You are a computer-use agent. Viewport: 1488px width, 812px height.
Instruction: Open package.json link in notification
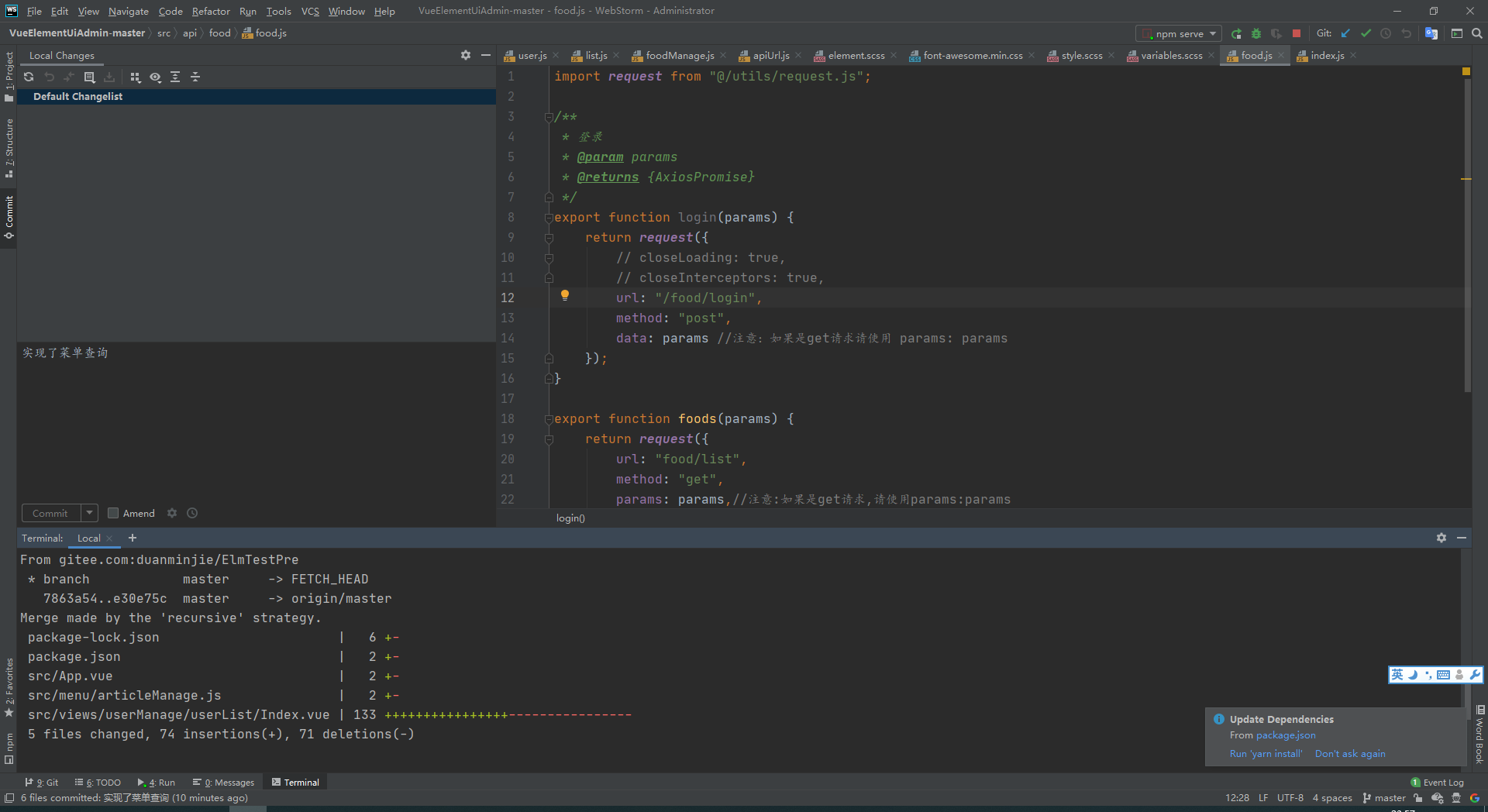point(1286,735)
